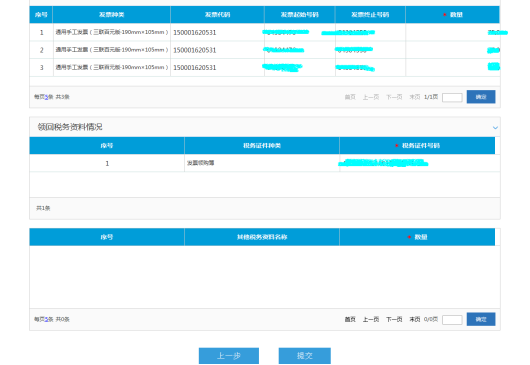
Task: Click 下一页 in the 共3条 pagination bar
Action: coord(394,97)
